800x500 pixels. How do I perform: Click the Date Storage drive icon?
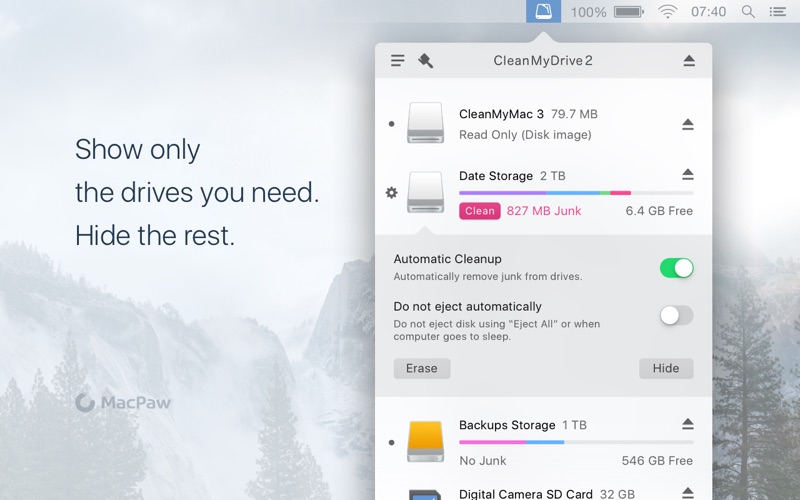[426, 192]
